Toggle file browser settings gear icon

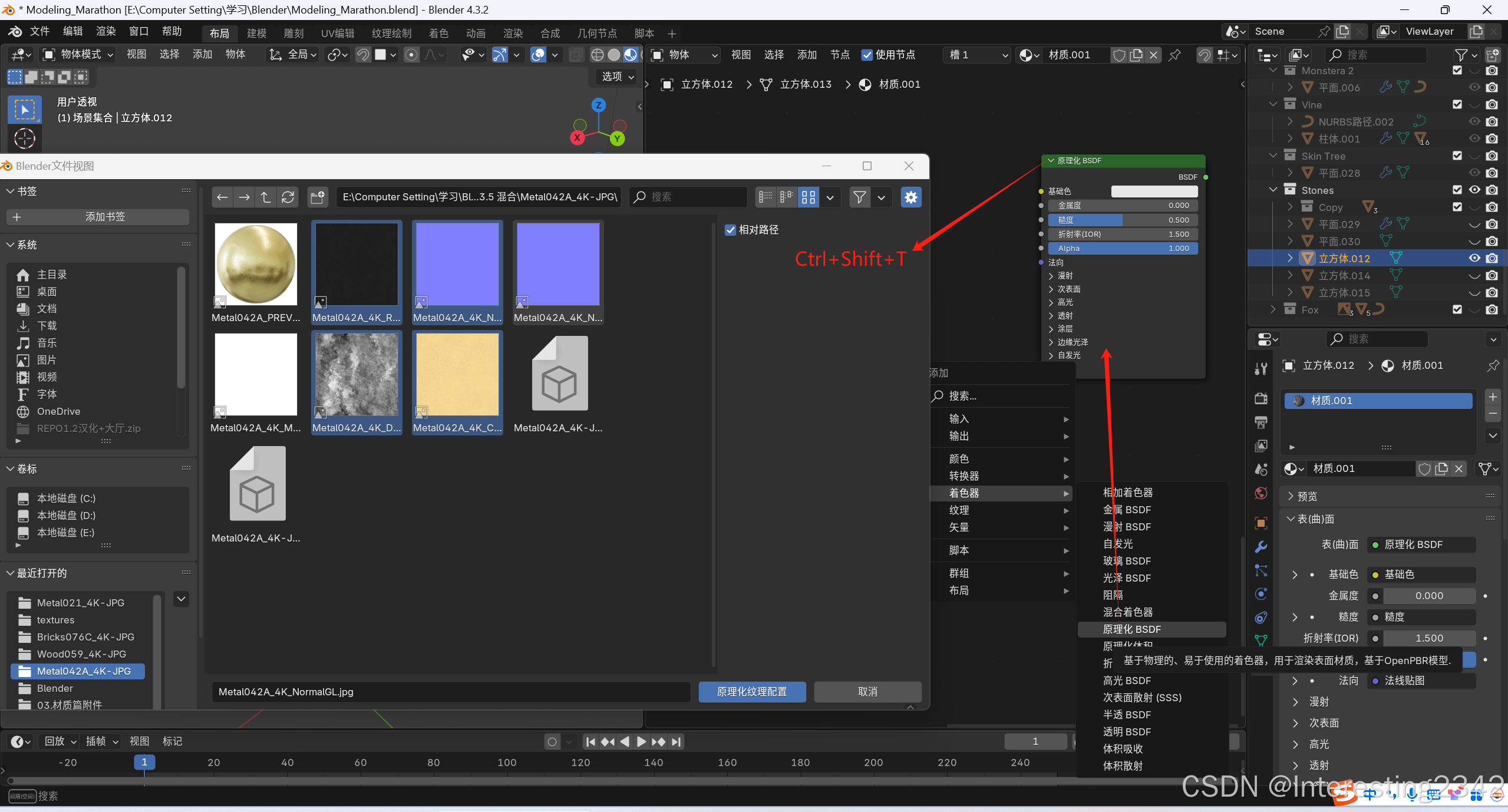(911, 197)
